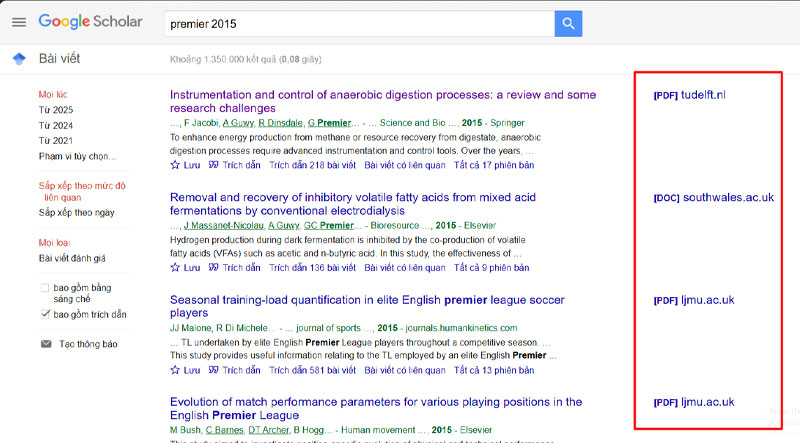Click quote Trích dẫn icon on first result
This screenshot has width=800, height=443.
tap(213, 164)
